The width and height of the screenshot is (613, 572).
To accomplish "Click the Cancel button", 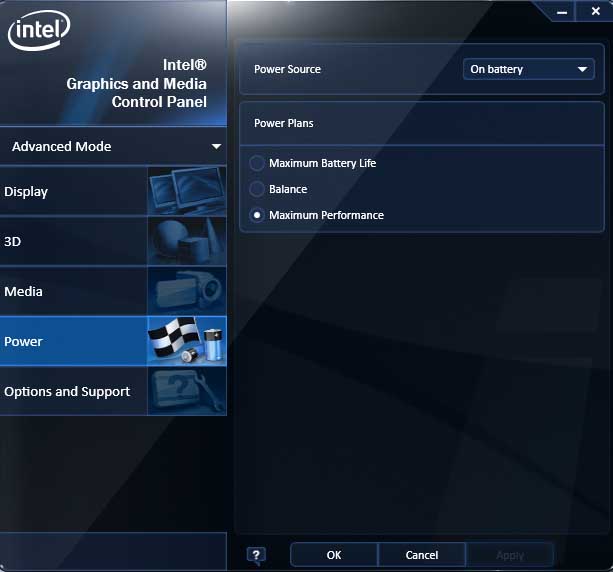I will (x=422, y=555).
